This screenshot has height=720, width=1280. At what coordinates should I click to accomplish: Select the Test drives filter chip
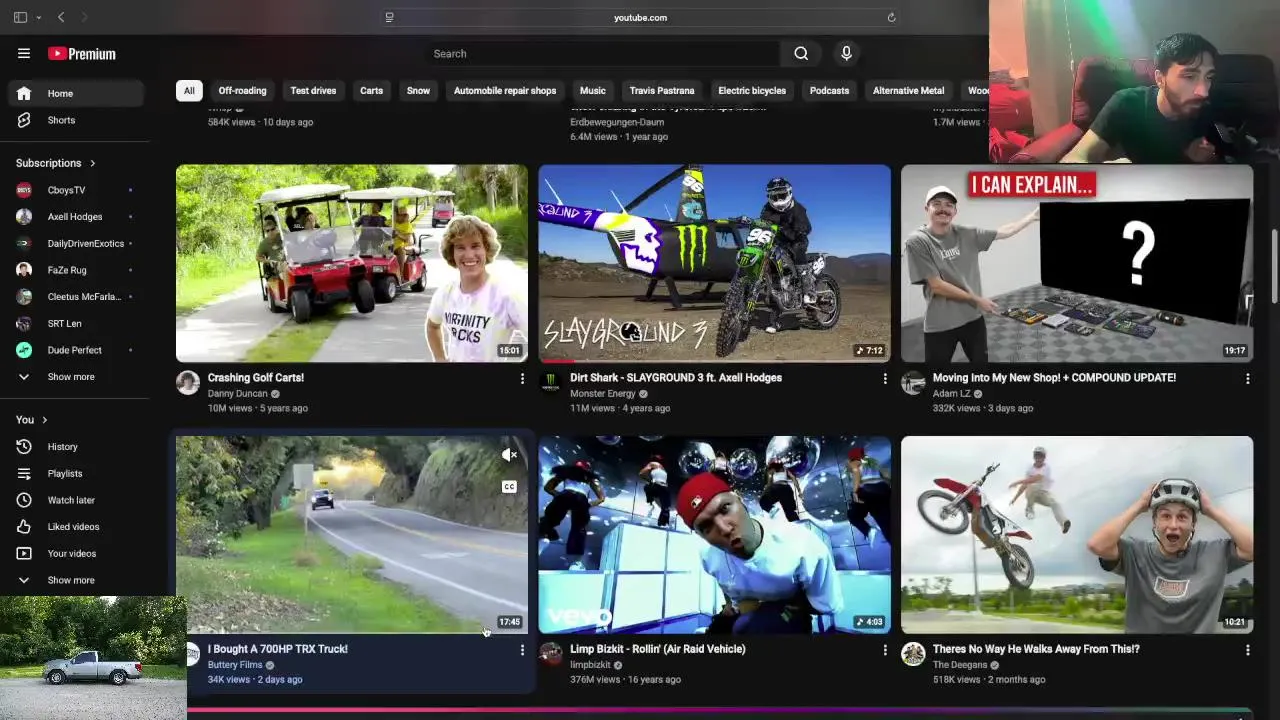[313, 91]
